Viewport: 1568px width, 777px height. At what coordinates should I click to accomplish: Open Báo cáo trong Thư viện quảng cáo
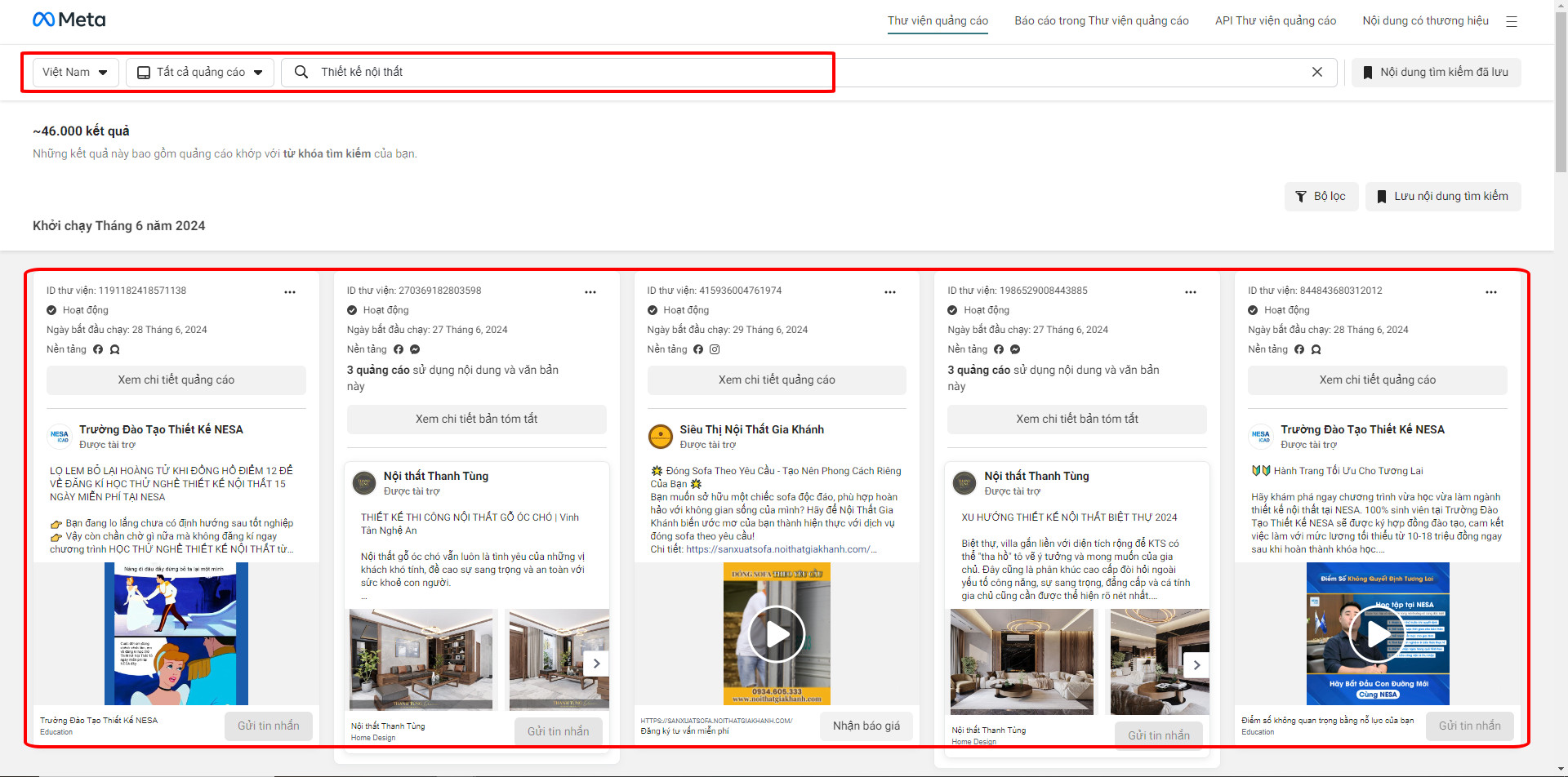[1102, 20]
